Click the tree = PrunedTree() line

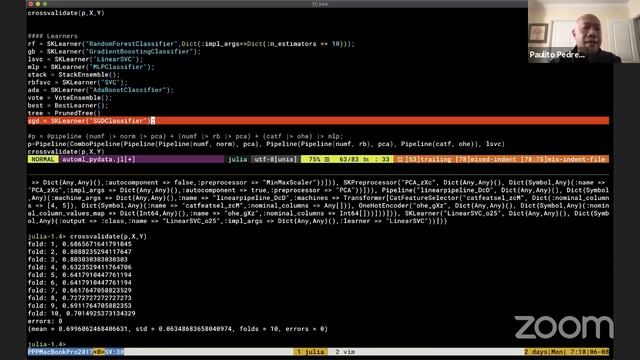(64, 113)
